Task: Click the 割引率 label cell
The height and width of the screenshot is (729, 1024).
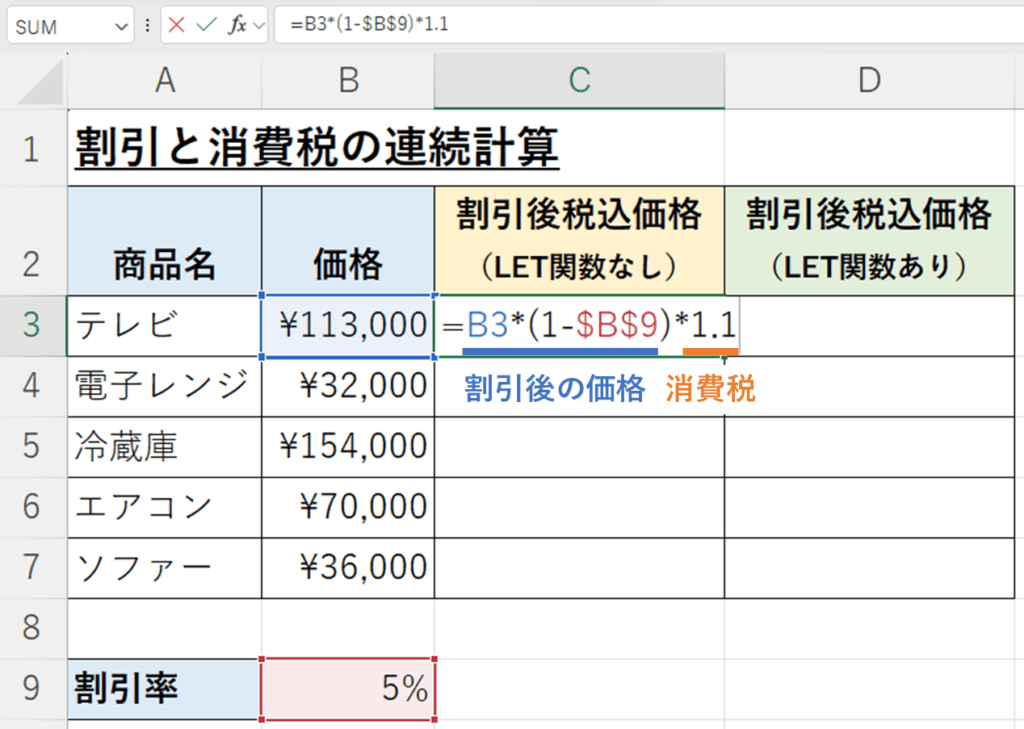Action: tap(165, 689)
